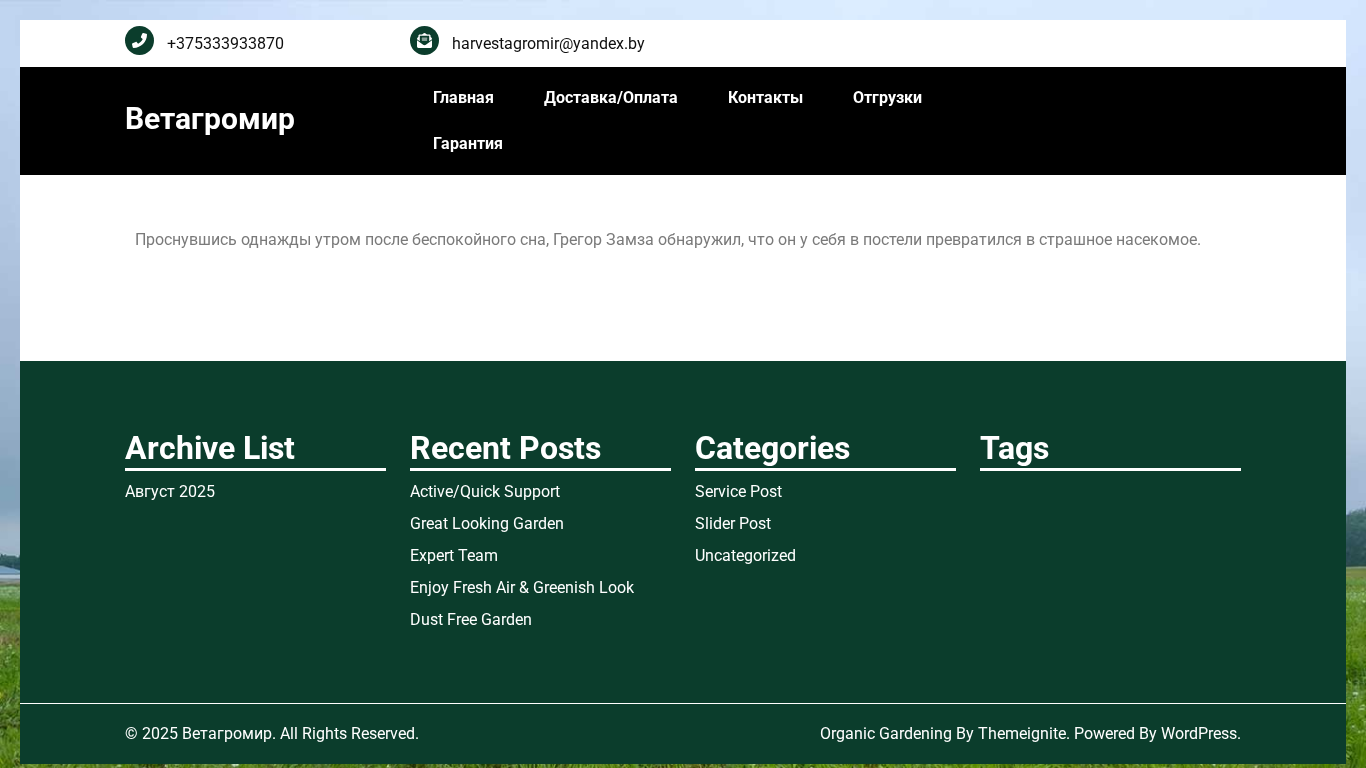Screen dimensions: 1366x768
Task: Open the Expert Team post
Action: pos(454,556)
